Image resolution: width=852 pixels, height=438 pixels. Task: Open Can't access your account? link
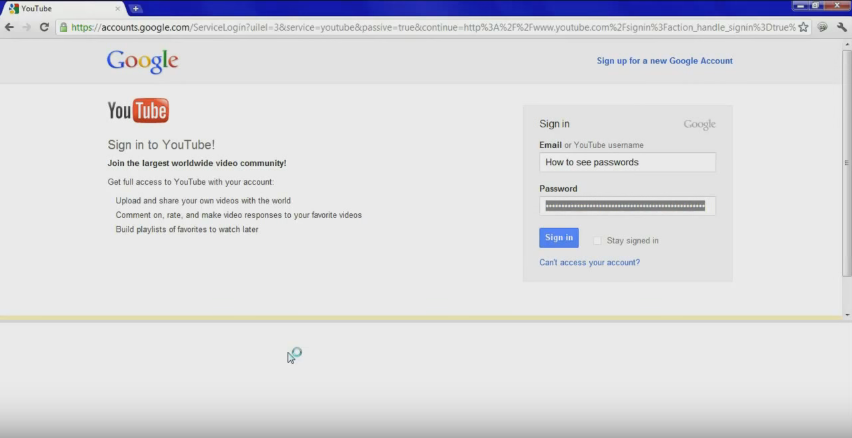point(590,262)
